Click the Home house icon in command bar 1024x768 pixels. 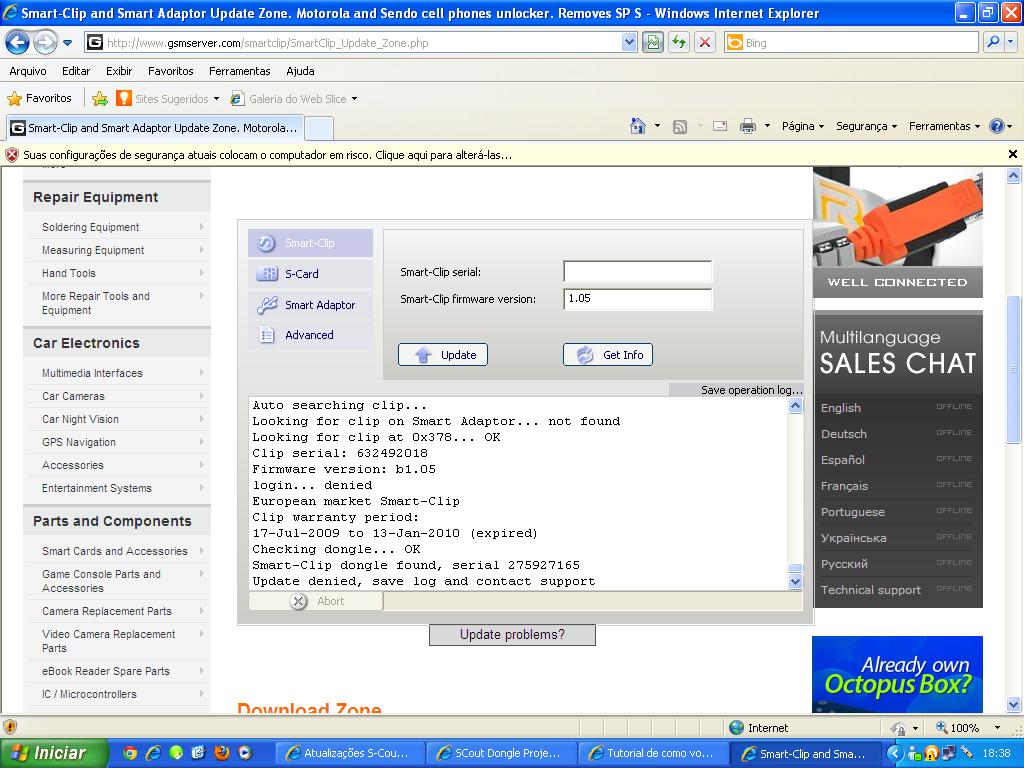pyautogui.click(x=638, y=126)
